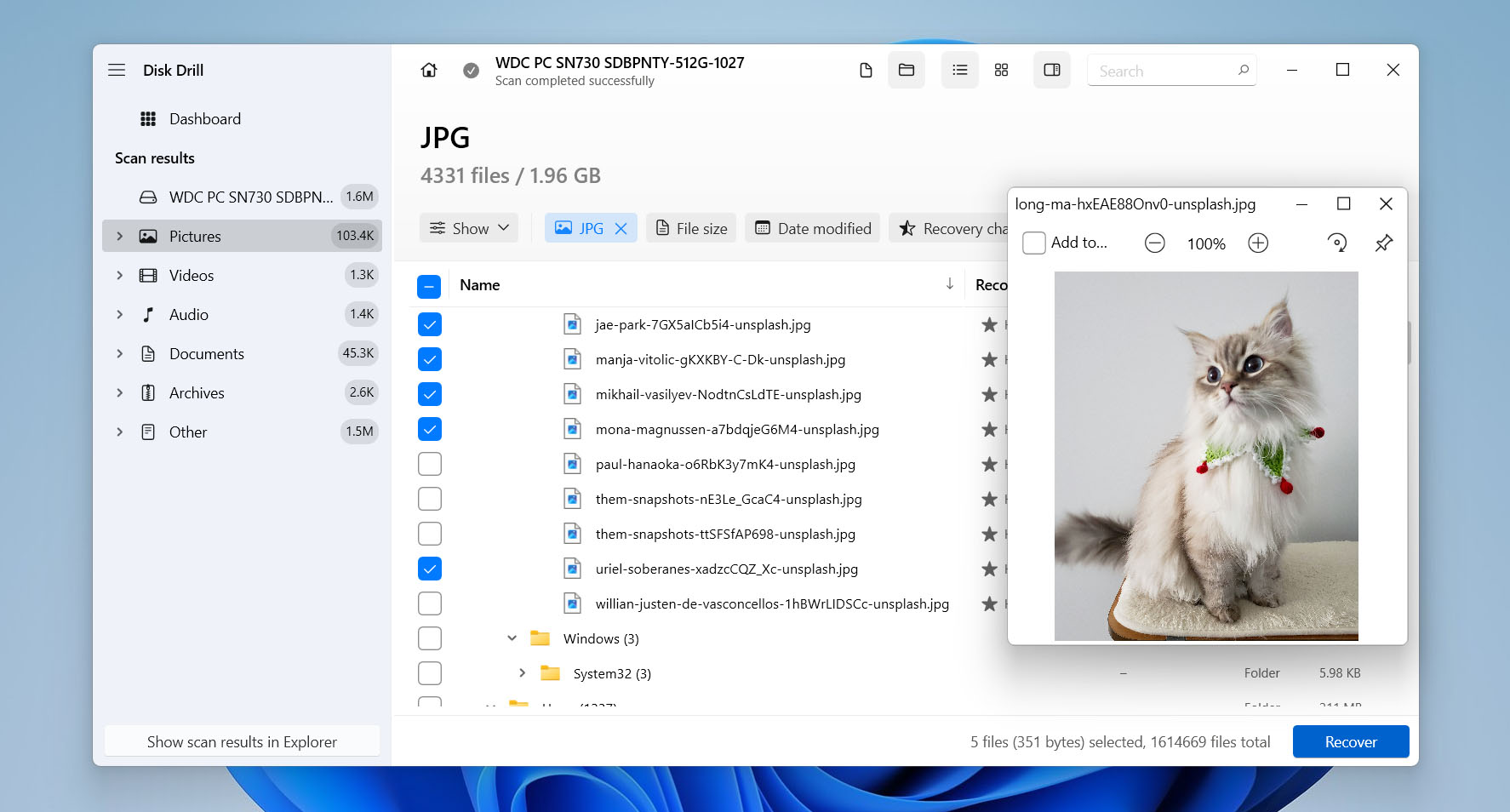The height and width of the screenshot is (812, 1510).
Task: Open the File size filter
Action: click(x=691, y=228)
